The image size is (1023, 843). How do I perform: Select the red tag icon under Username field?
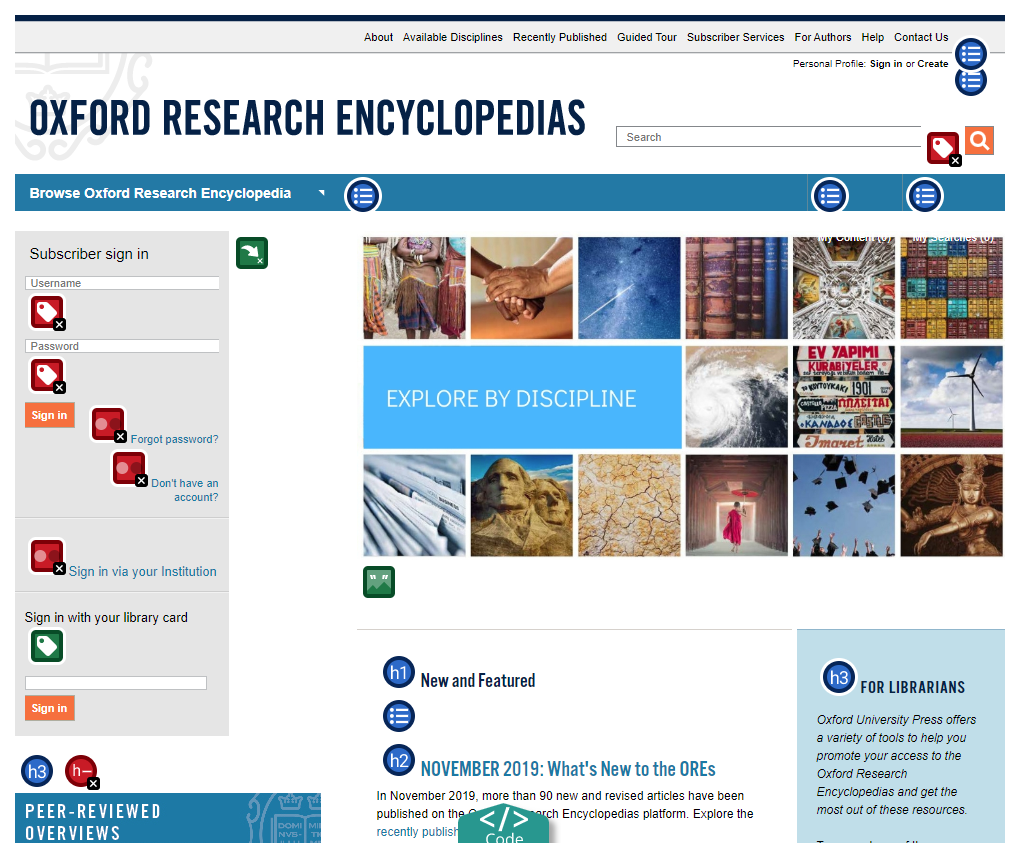[47, 312]
